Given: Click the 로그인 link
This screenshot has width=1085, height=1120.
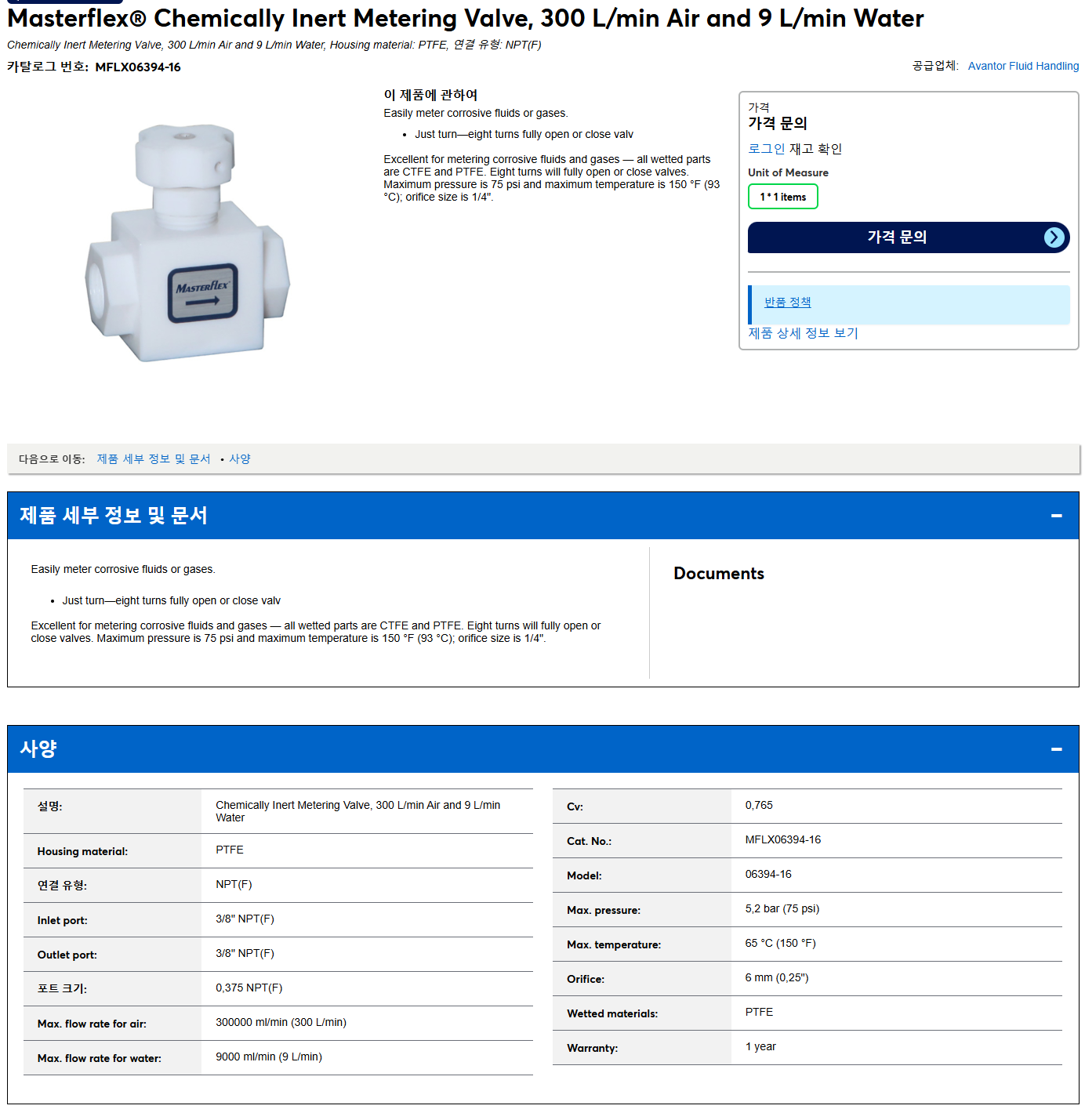Looking at the screenshot, I should [x=766, y=149].
